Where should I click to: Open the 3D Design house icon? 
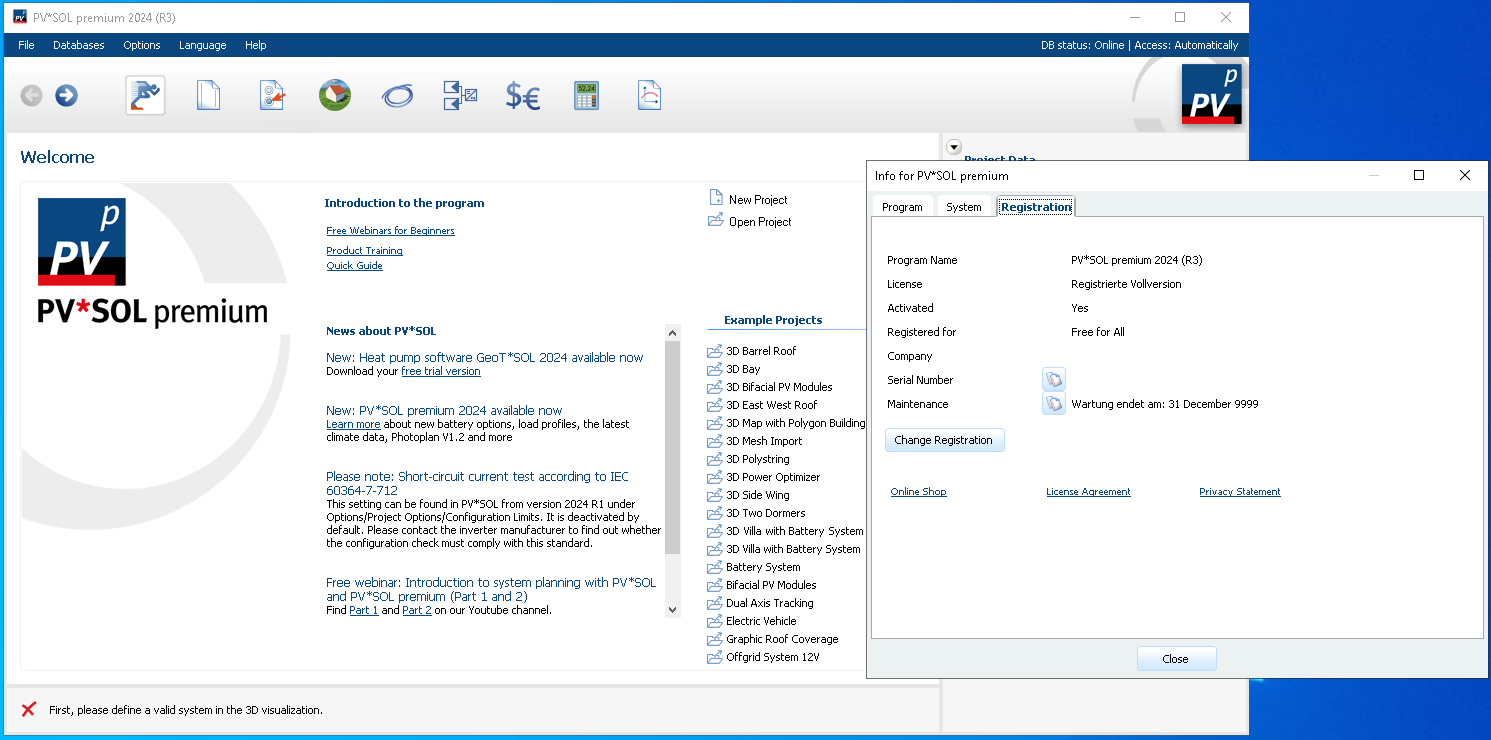point(335,96)
